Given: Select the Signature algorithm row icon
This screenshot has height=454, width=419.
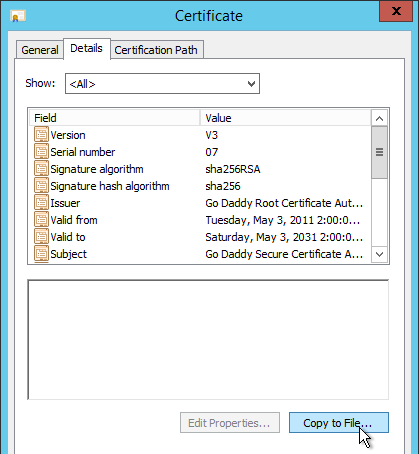Looking at the screenshot, I should 41,169.
